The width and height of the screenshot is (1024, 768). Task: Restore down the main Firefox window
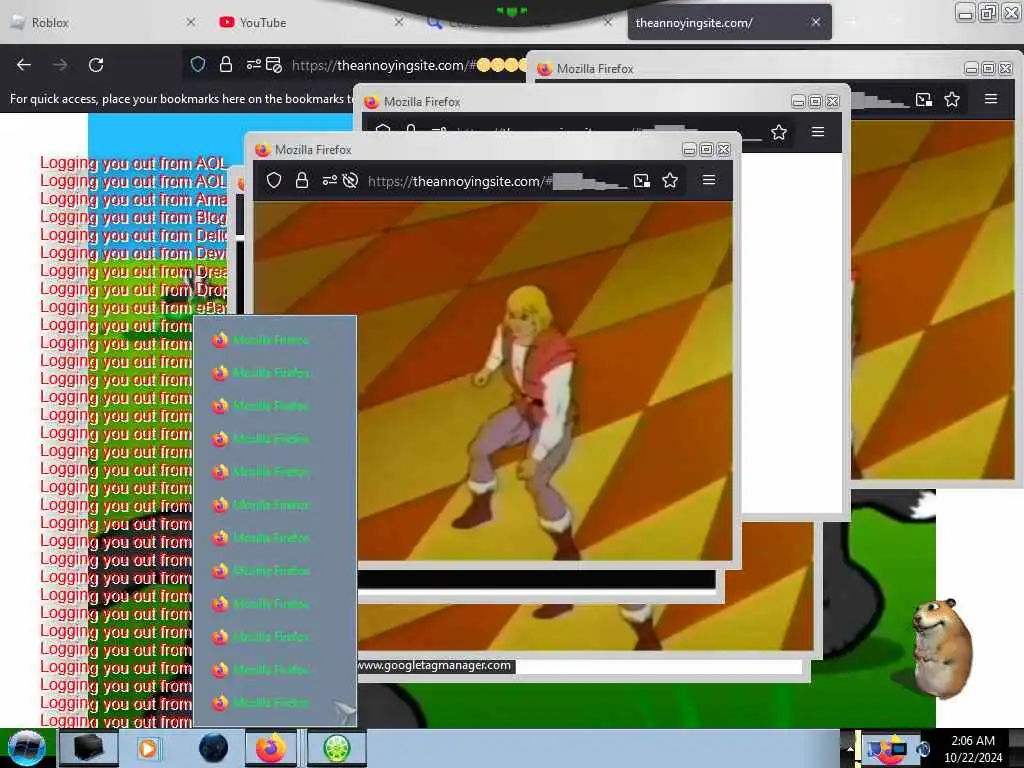pos(988,12)
